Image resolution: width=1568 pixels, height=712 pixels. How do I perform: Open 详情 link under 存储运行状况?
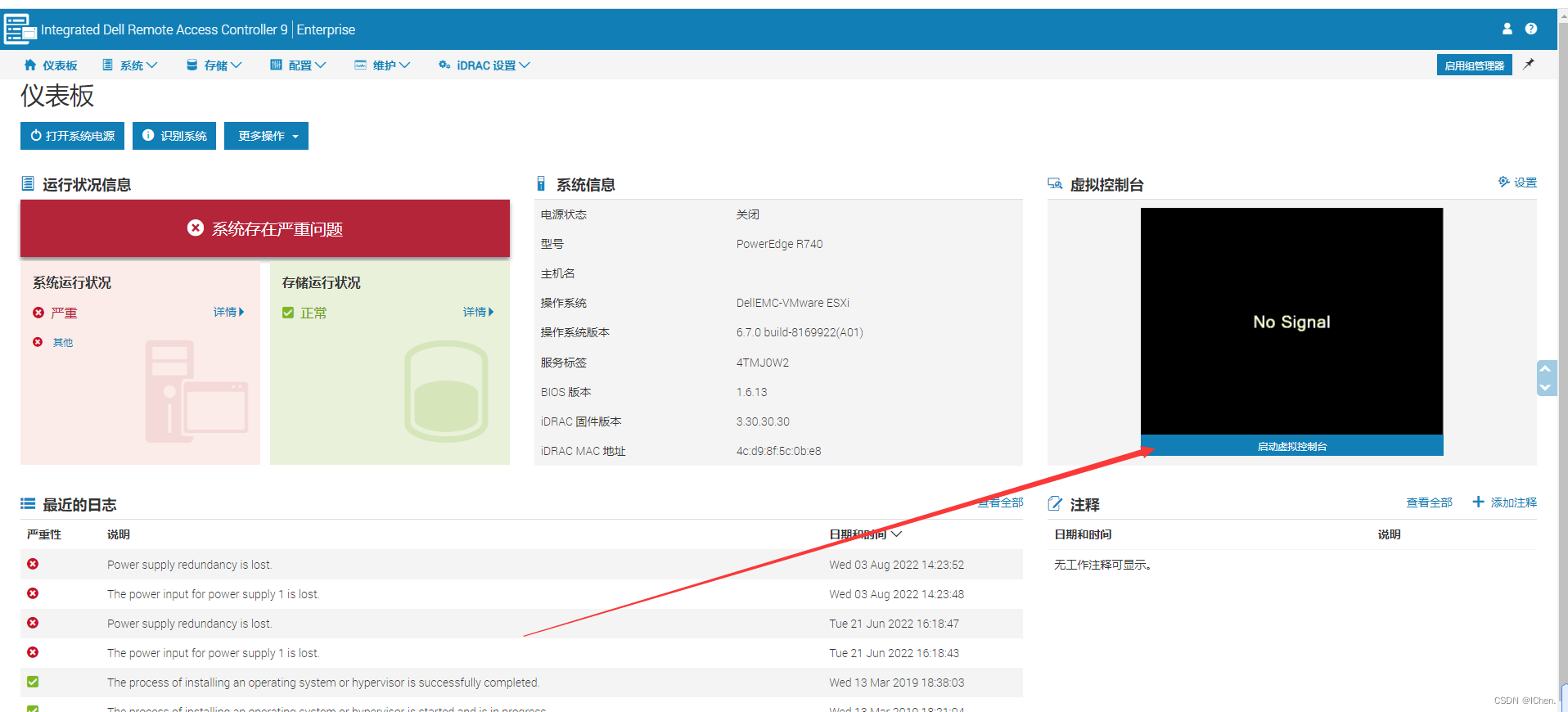[x=478, y=312]
